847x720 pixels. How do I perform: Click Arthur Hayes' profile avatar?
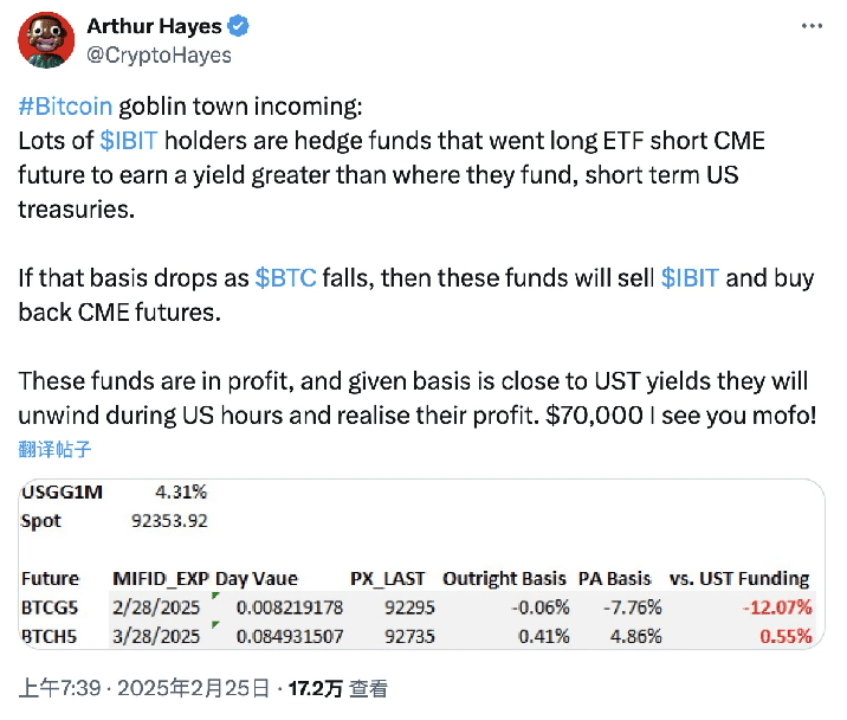[45, 38]
